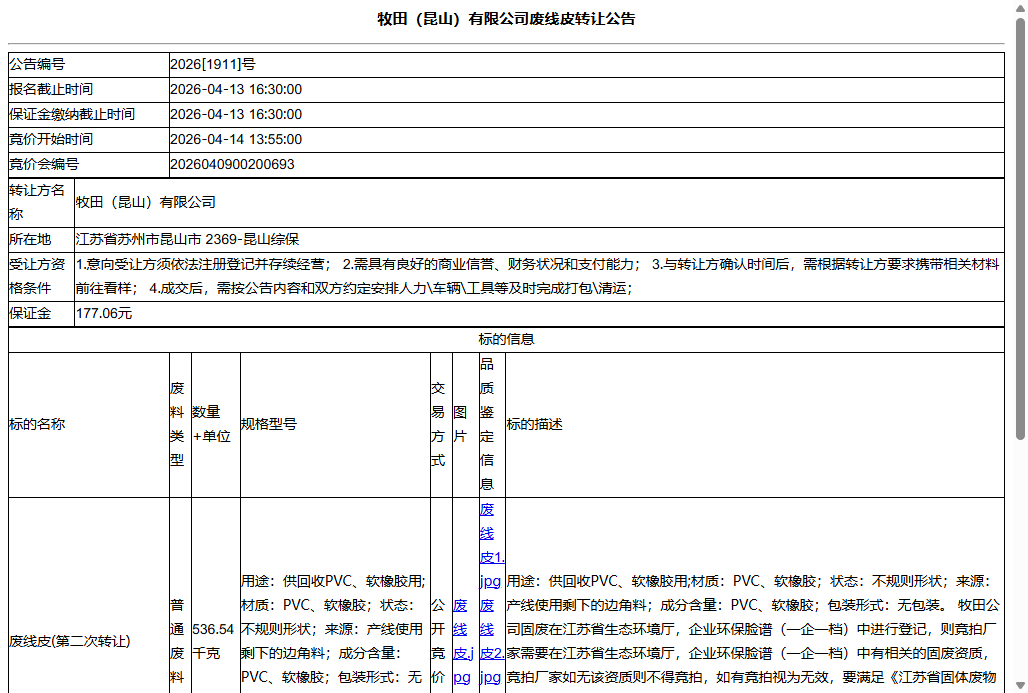This screenshot has height=693, width=1028.
Task: Select the page title 牧田（昆山）有限公司废线皮转让公告
Action: click(x=506, y=19)
